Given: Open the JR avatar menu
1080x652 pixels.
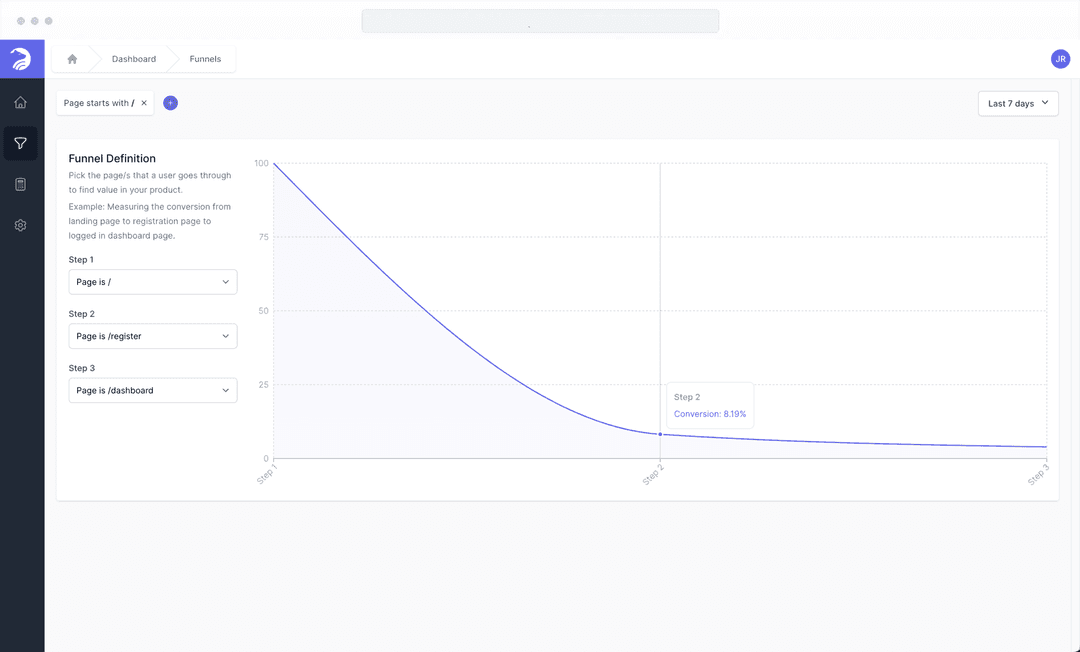Looking at the screenshot, I should [x=1060, y=58].
